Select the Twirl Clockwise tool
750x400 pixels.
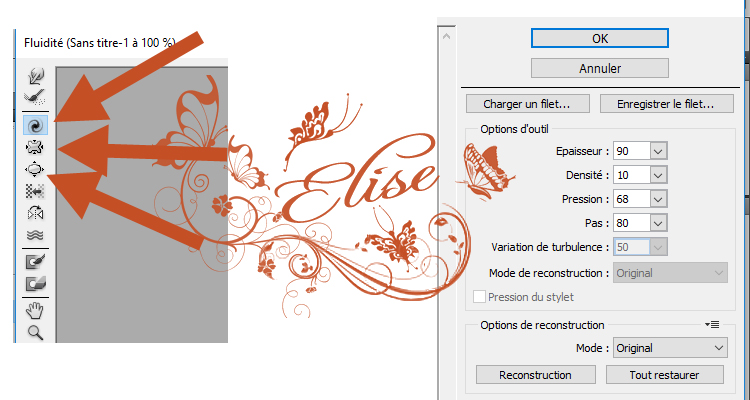point(35,124)
